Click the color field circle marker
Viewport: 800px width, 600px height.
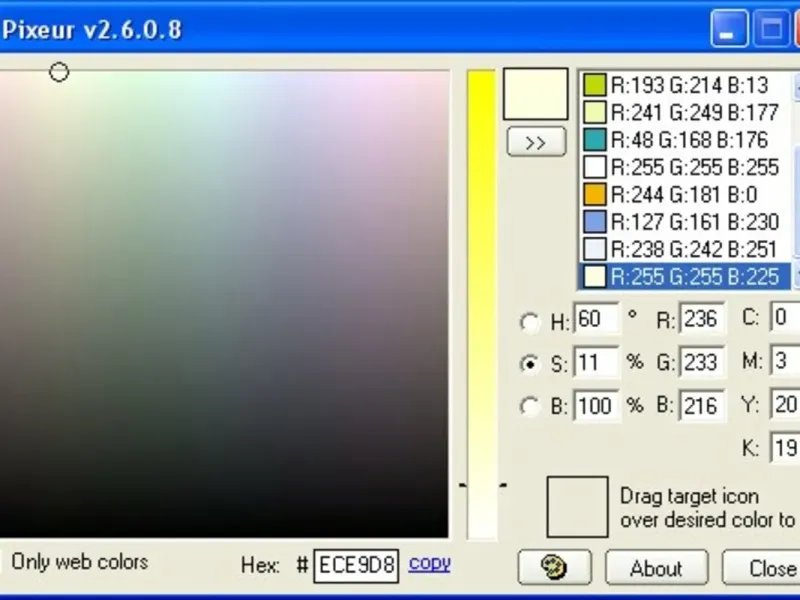(59, 72)
